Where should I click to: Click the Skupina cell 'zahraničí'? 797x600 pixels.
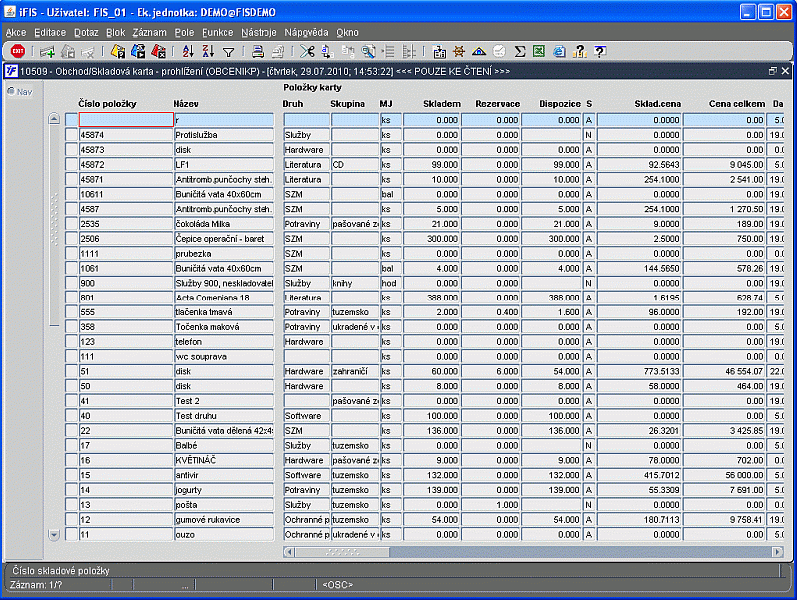[355, 371]
